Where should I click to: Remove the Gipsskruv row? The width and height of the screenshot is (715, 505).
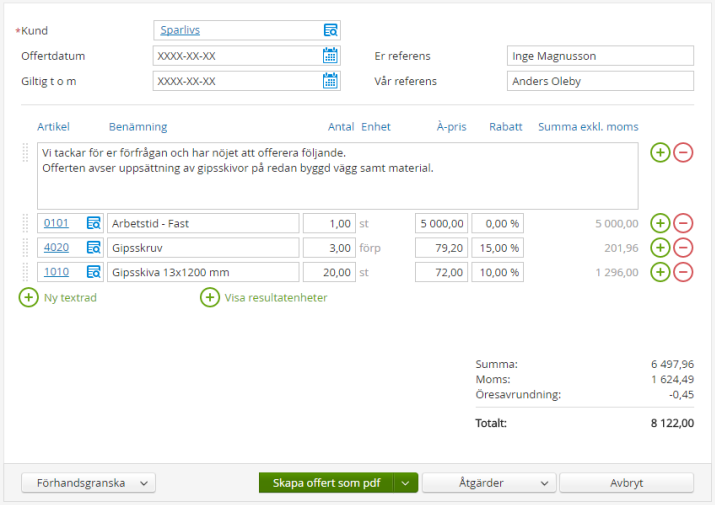pyautogui.click(x=683, y=247)
